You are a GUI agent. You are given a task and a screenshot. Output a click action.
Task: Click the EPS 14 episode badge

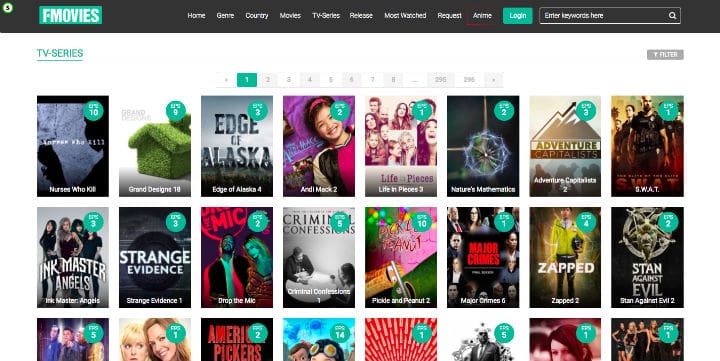[340, 333]
